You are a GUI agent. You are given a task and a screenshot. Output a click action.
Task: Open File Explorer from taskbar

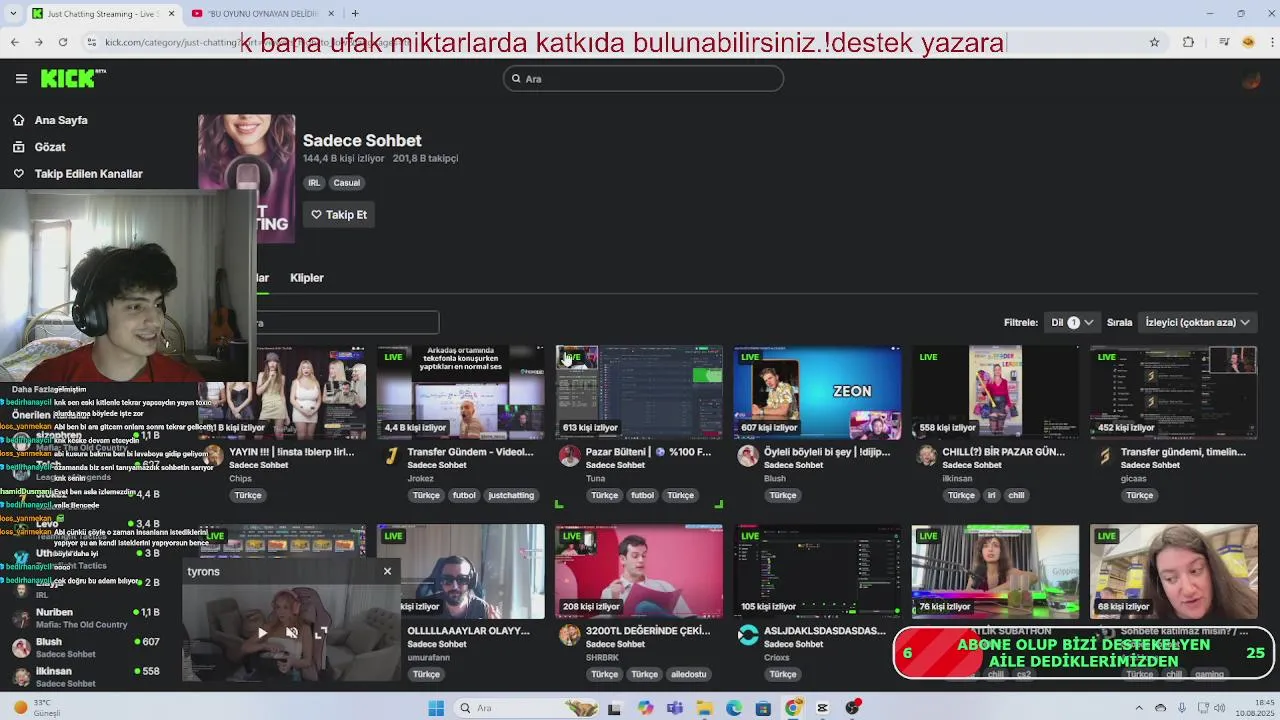click(x=704, y=708)
